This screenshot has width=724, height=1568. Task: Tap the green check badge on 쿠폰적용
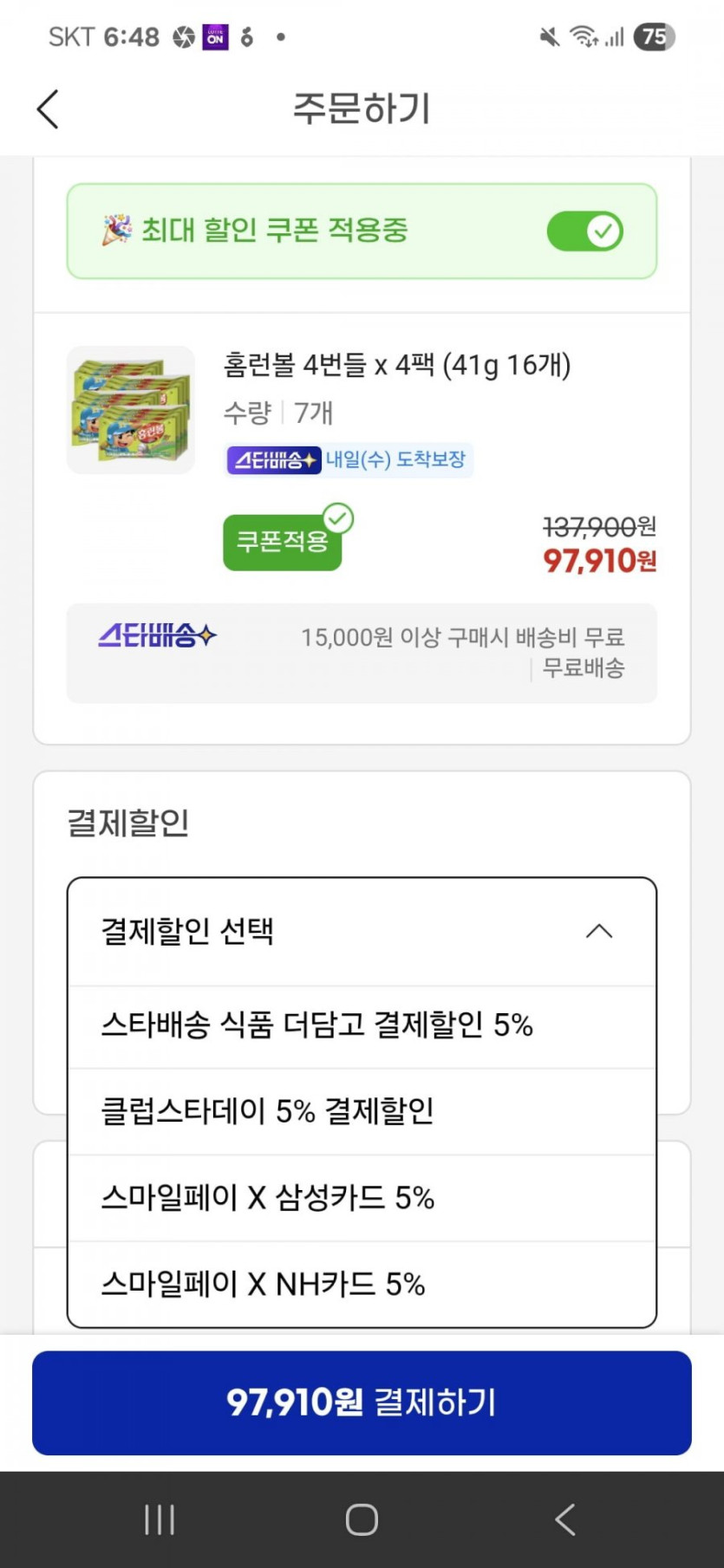pyautogui.click(x=338, y=519)
